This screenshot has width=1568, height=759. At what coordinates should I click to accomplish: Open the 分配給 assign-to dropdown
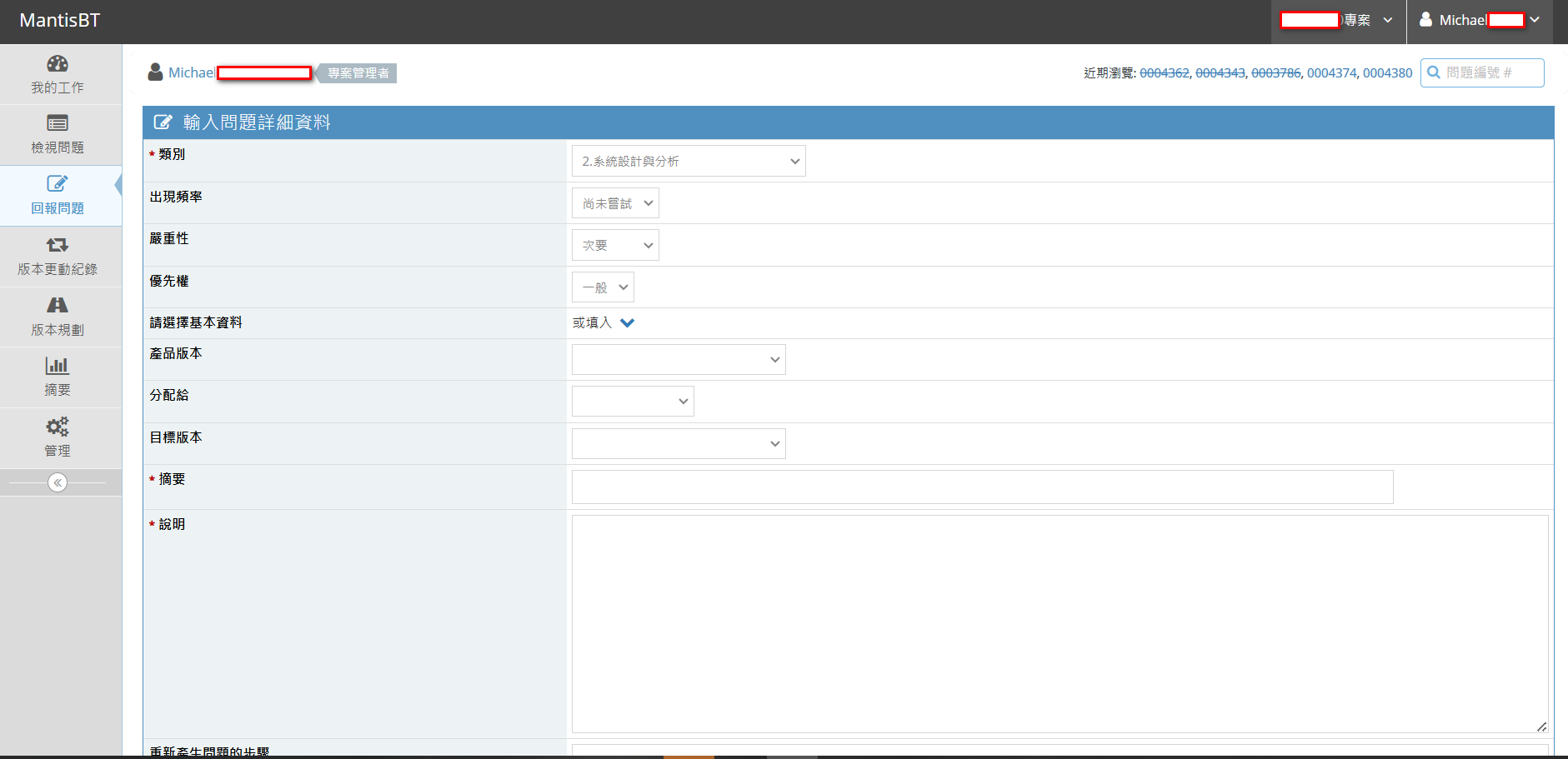click(633, 402)
